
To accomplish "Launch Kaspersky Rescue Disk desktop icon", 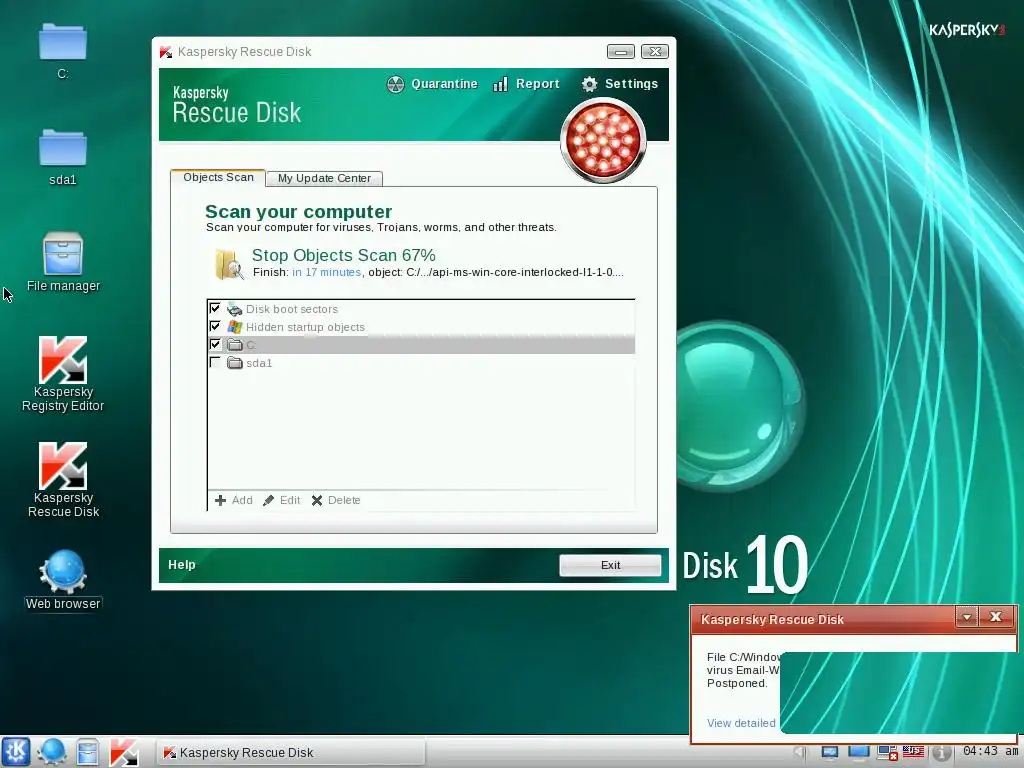I will (x=63, y=480).
